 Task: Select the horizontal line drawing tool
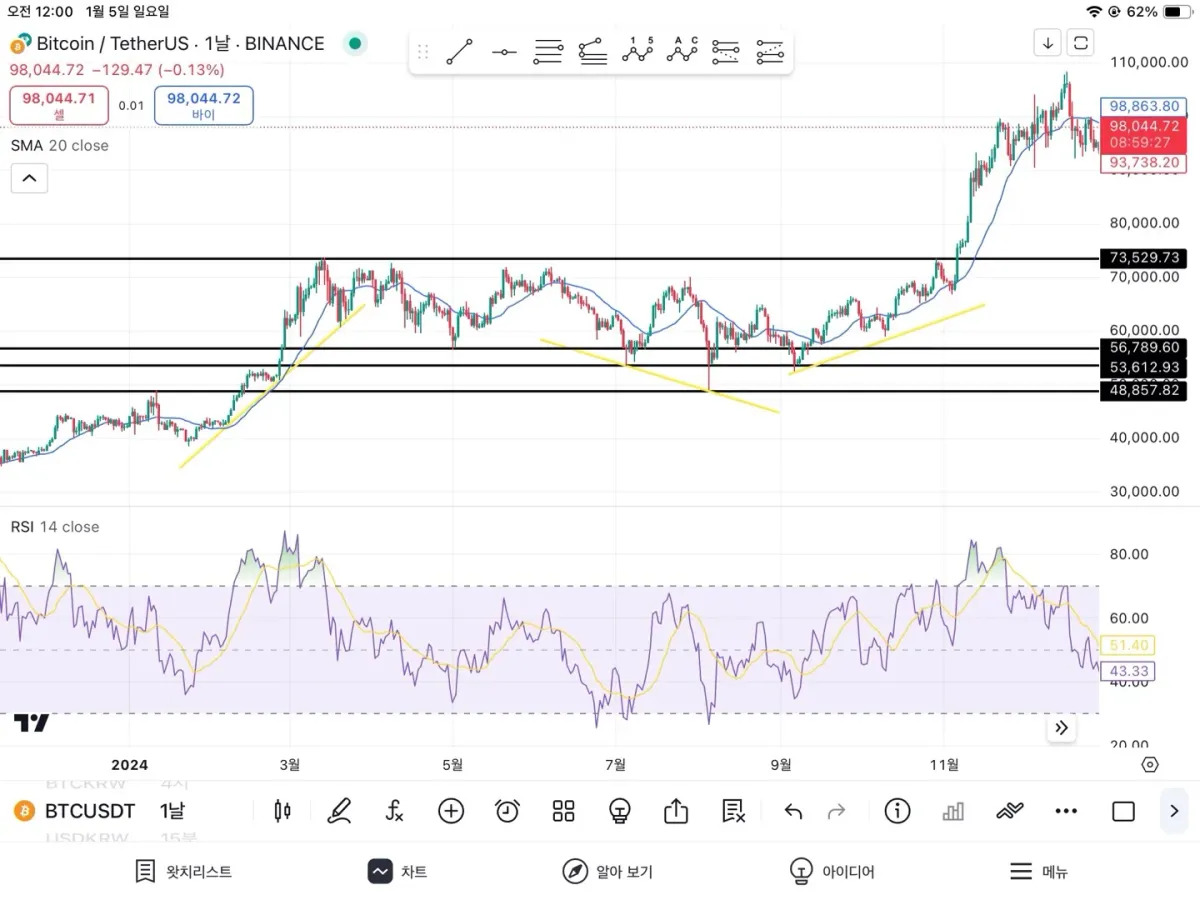point(504,51)
